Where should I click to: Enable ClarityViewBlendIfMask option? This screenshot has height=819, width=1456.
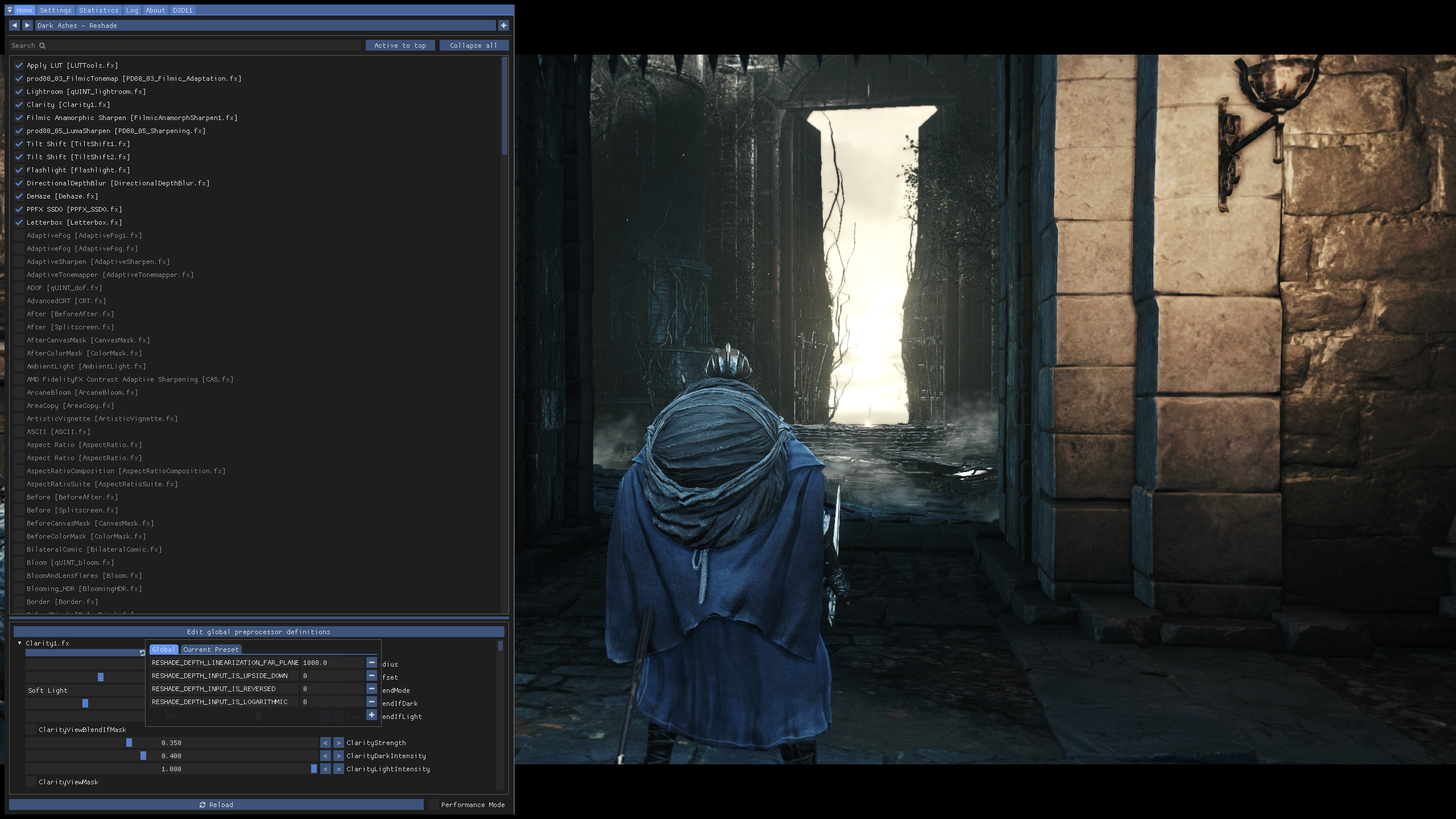point(31,730)
